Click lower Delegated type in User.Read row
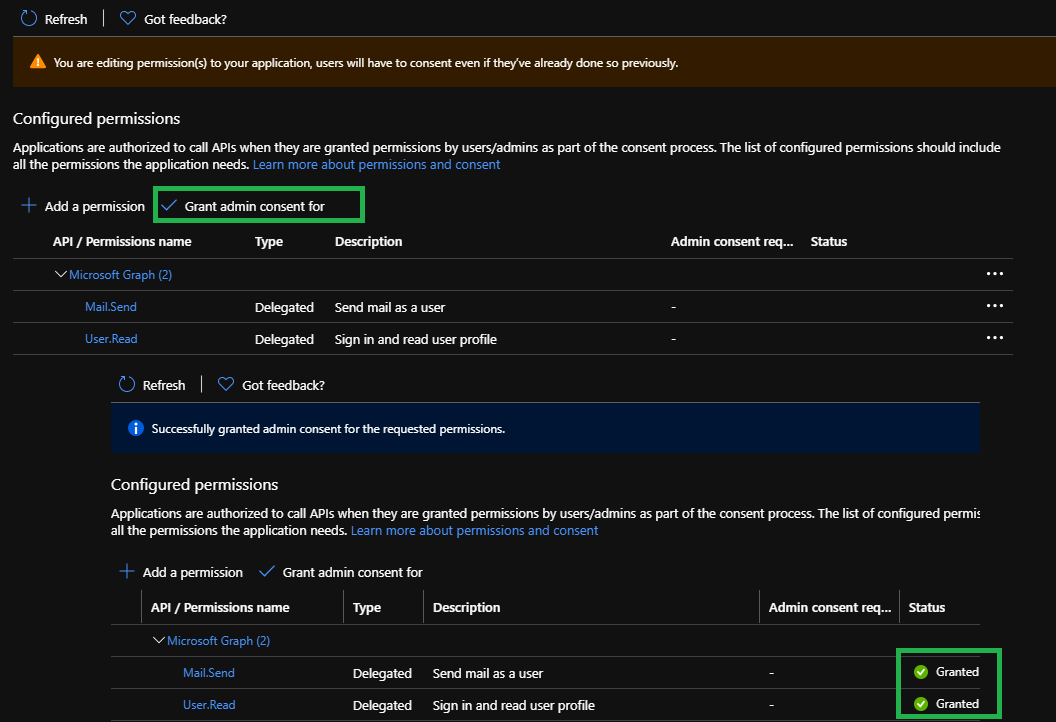Screen dimensions: 1056x722 [382, 705]
